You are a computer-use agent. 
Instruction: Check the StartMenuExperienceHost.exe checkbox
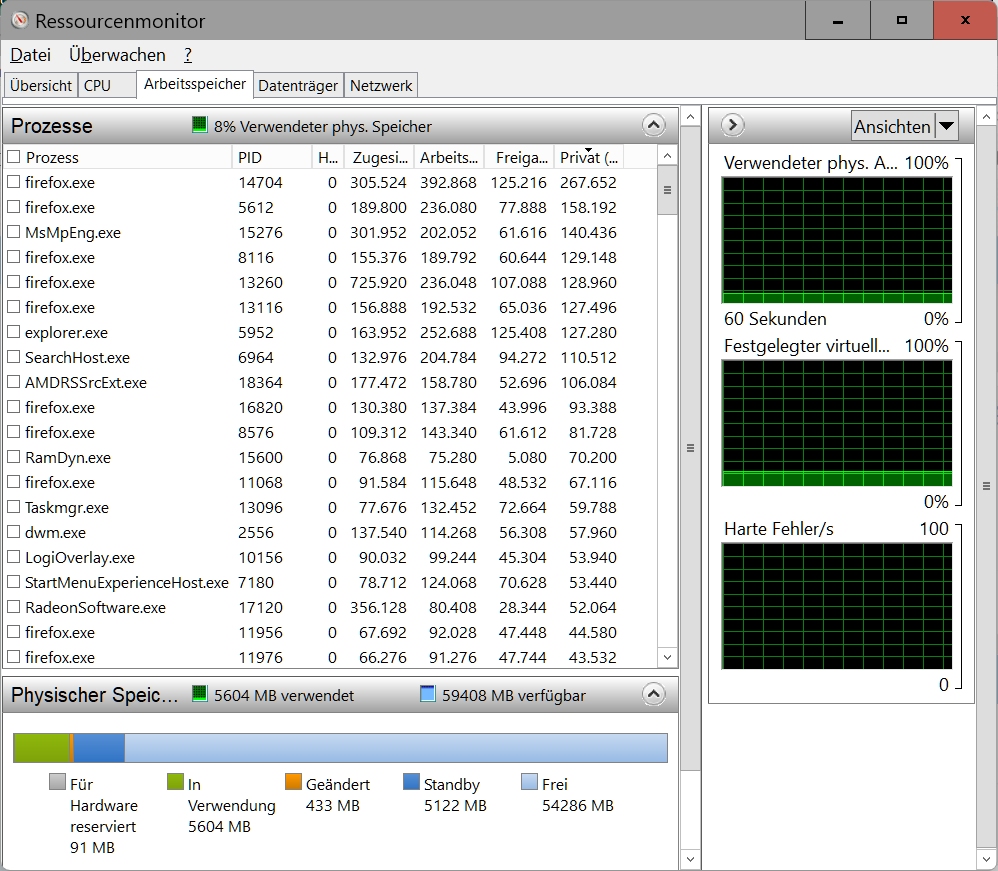click(14, 582)
